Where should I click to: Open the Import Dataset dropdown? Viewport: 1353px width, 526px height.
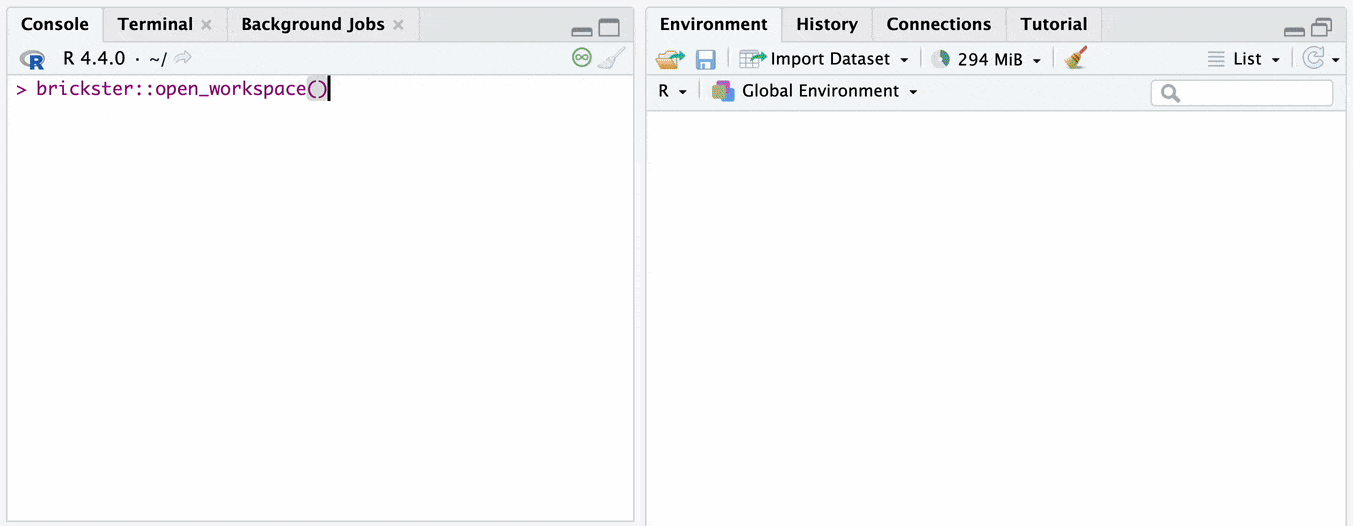[x=824, y=59]
